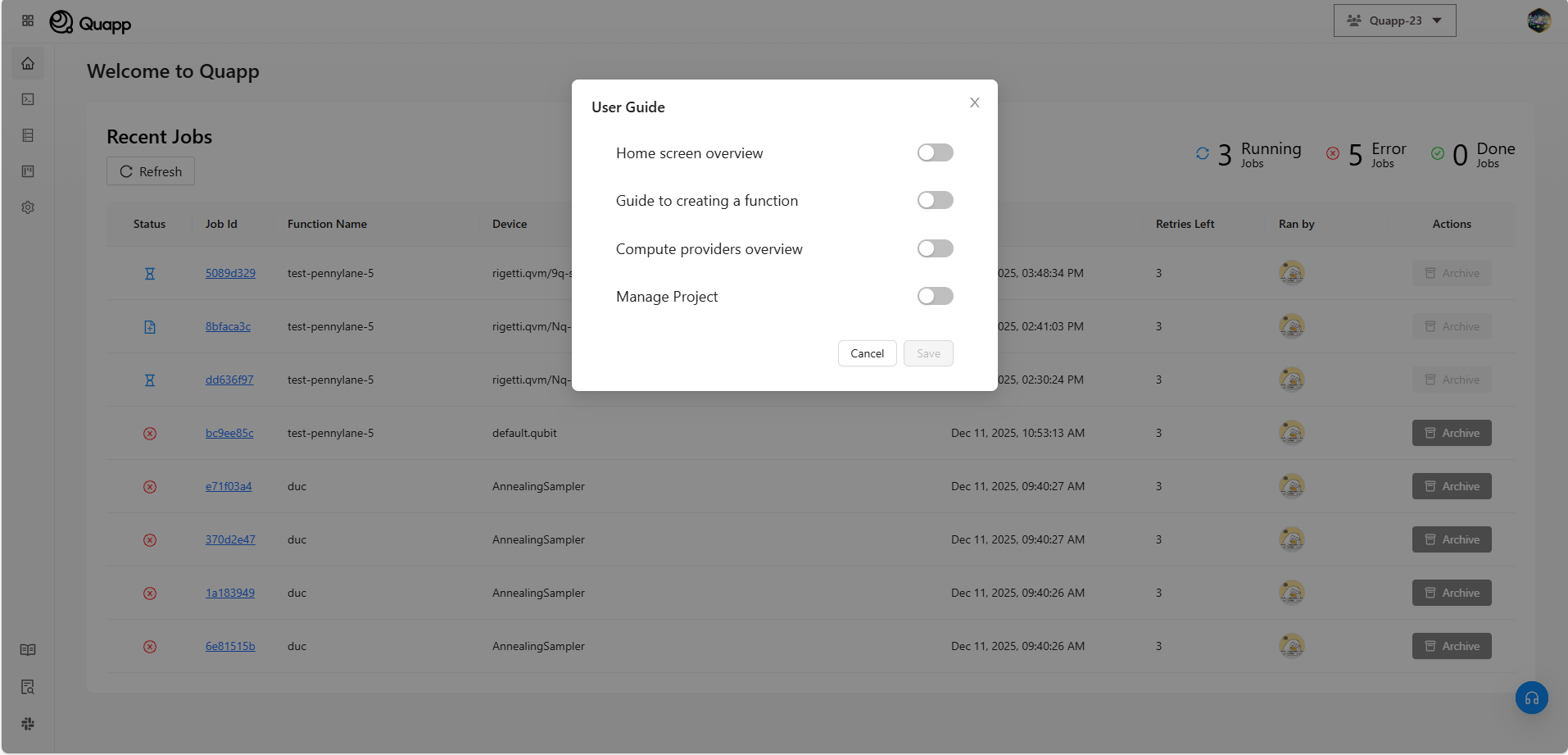This screenshot has height=755, width=1568.
Task: Toggle Compute providers overview on
Action: click(x=935, y=248)
